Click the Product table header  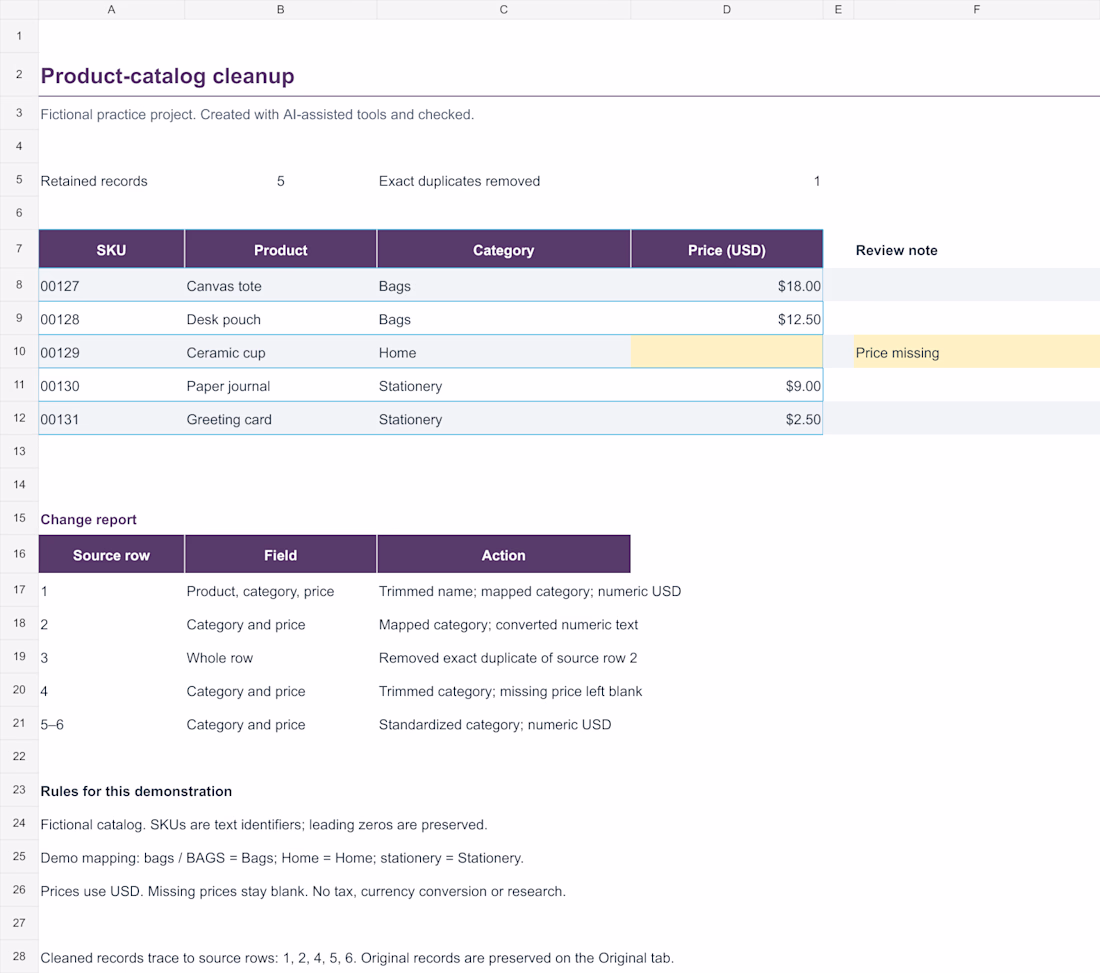(281, 250)
